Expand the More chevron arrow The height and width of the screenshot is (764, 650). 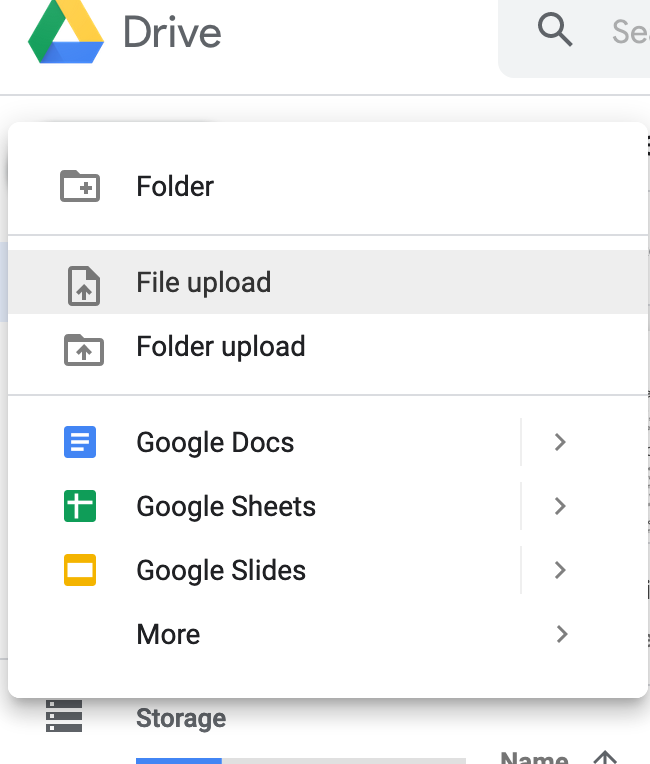[x=562, y=634]
